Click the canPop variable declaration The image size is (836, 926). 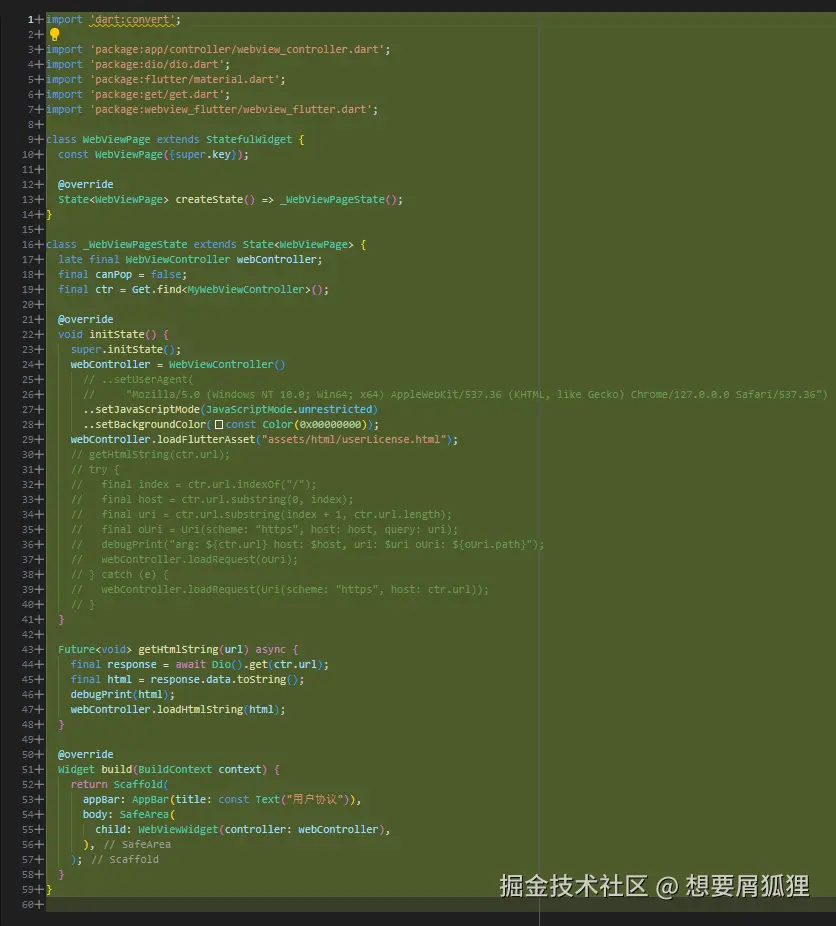pyautogui.click(x=113, y=275)
